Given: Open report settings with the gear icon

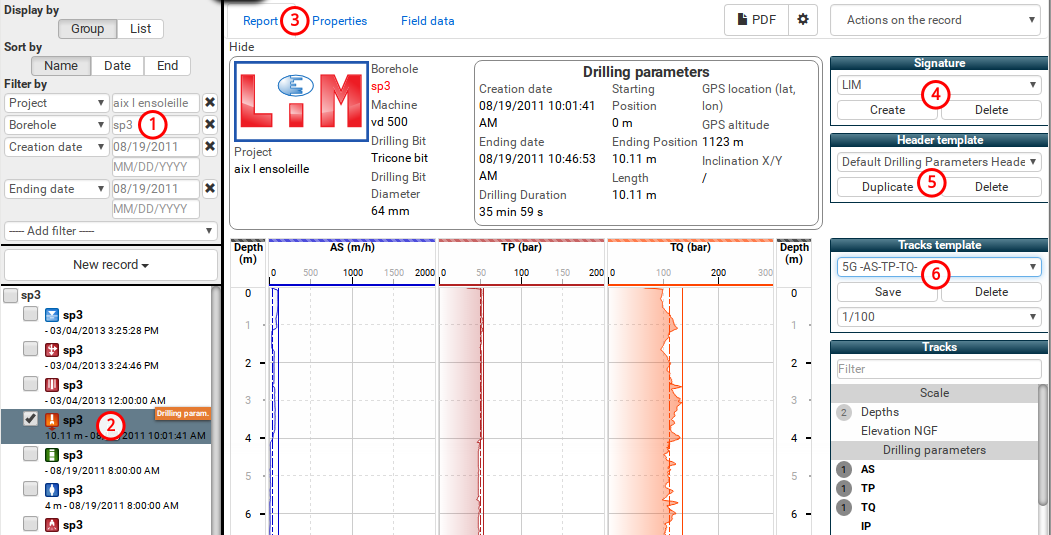Looking at the screenshot, I should (802, 20).
